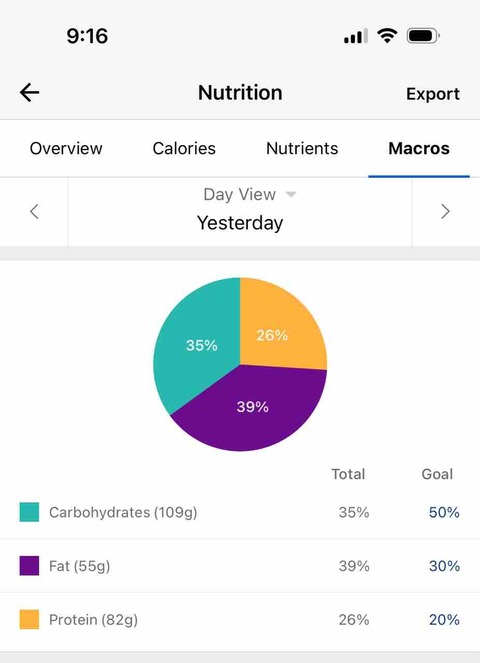Image resolution: width=480 pixels, height=663 pixels.
Task: Click the teal Carbohydrates color swatch
Action: (x=29, y=512)
